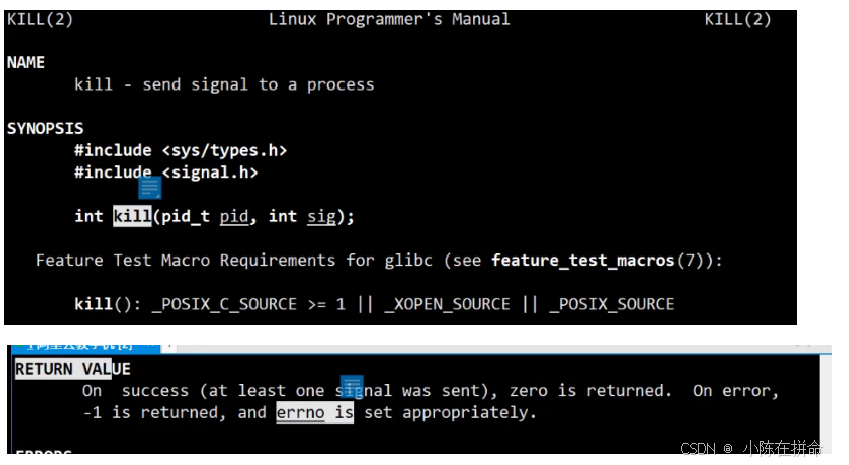Click the 'NAME' section heading

[26, 62]
